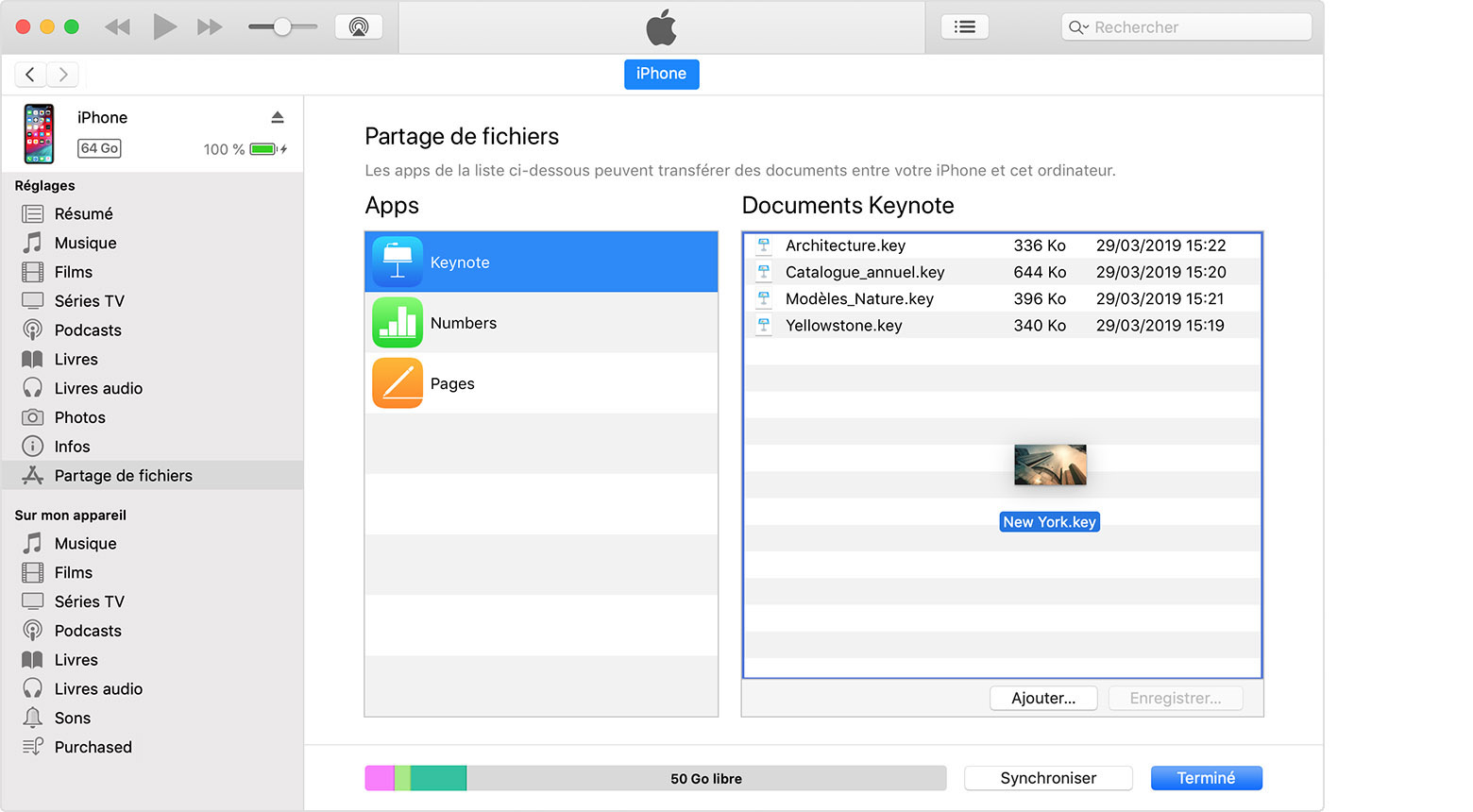Select Photos in the sidebar
This screenshot has height=812, width=1473.
pos(79,417)
